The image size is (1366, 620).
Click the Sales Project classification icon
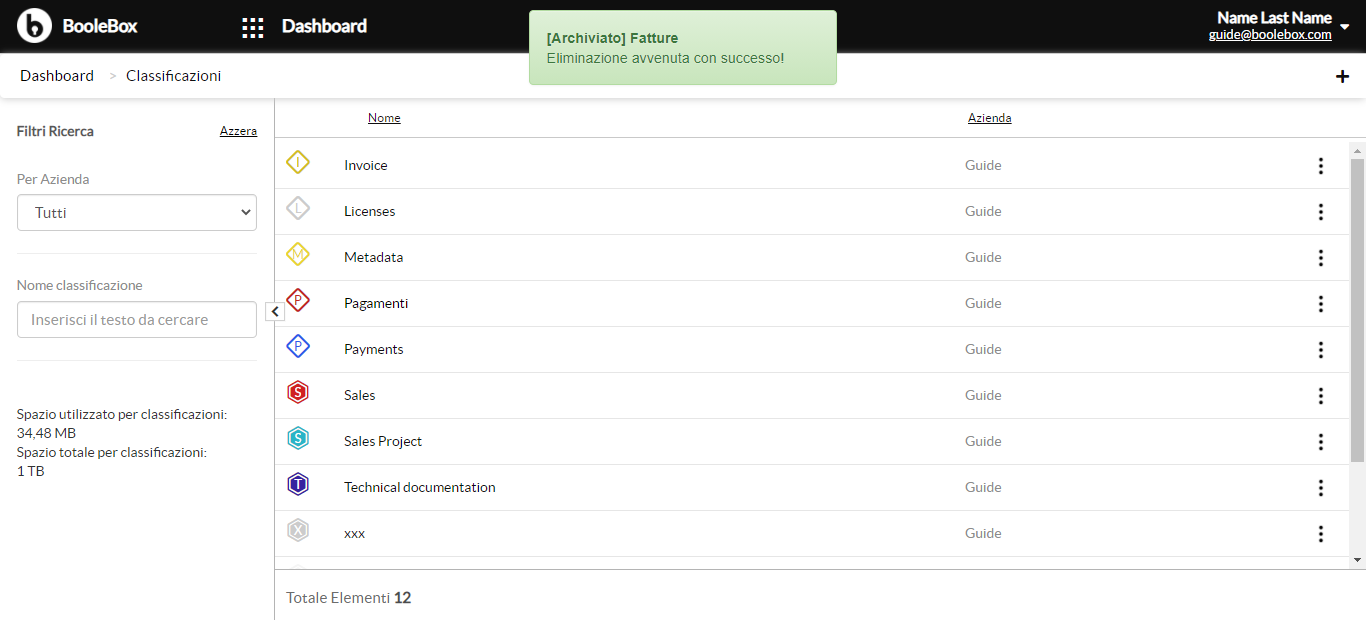point(298,438)
